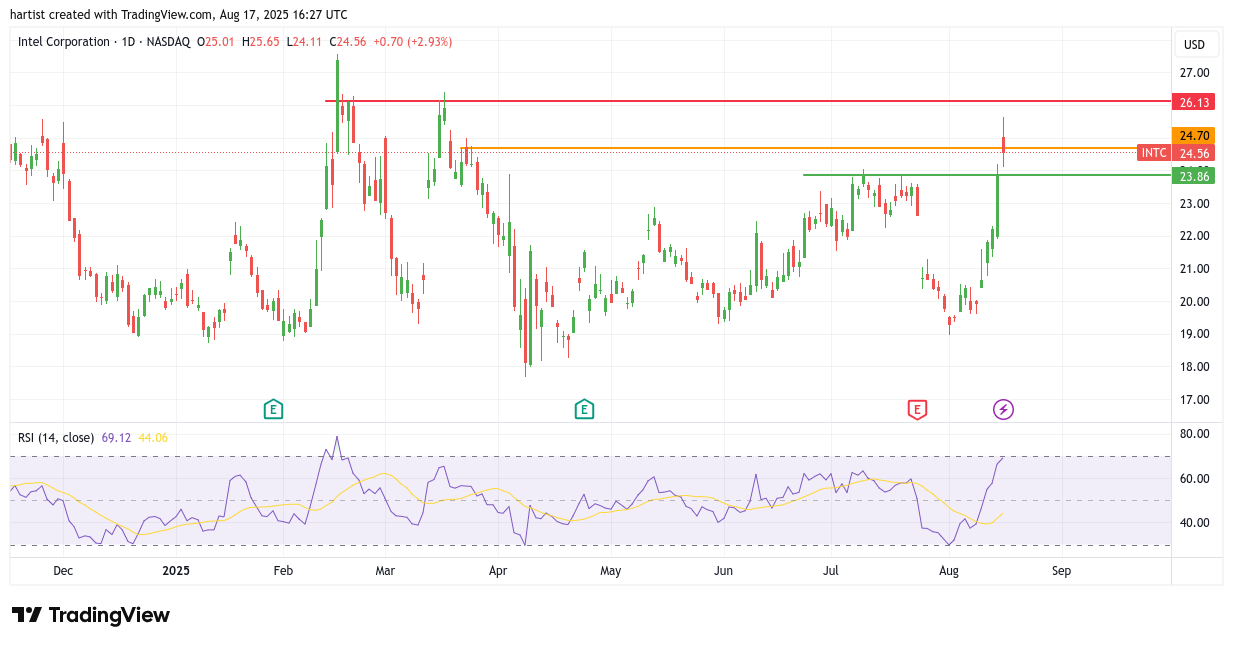Click the 24.56 current price label
The height and width of the screenshot is (645, 1233).
(x=1194, y=153)
